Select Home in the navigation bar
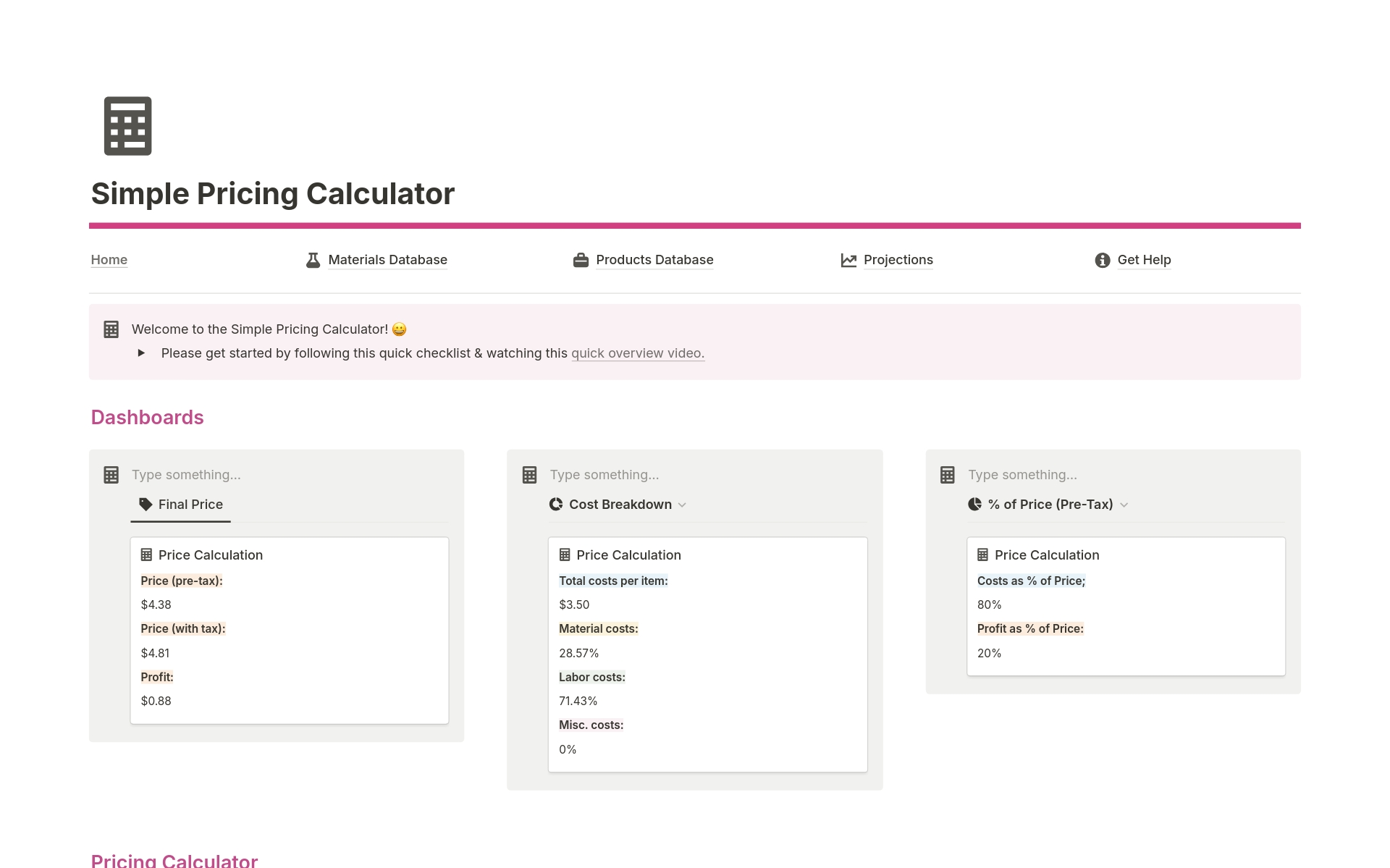The image size is (1390, 868). (x=109, y=260)
